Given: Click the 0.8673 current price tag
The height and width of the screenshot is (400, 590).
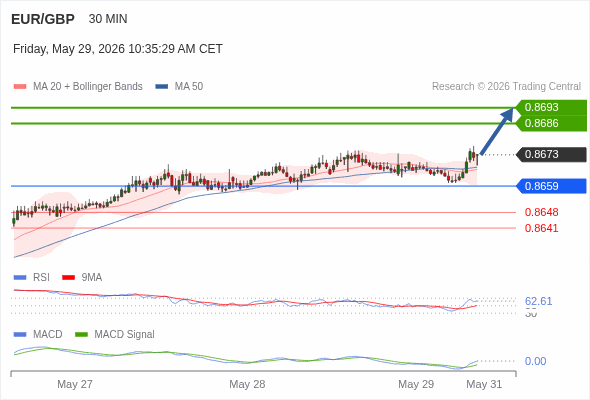Looking at the screenshot, I should click(551, 154).
